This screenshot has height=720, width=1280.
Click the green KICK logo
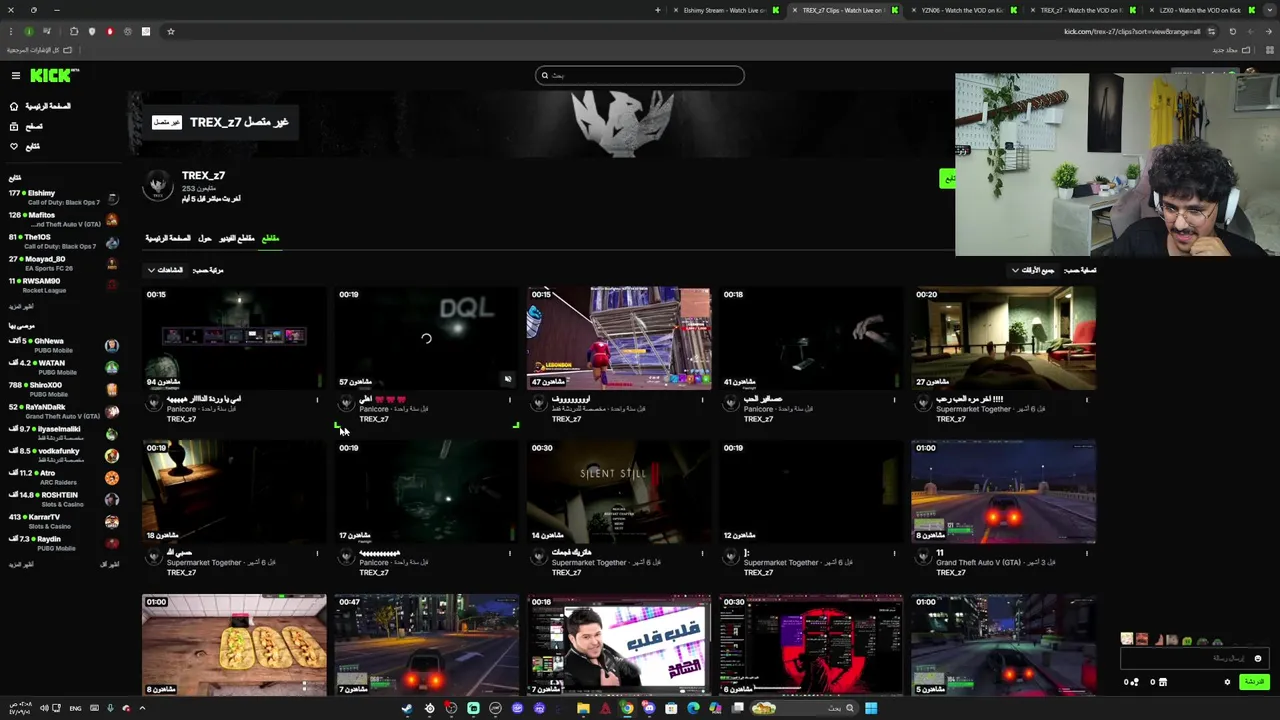pos(53,75)
